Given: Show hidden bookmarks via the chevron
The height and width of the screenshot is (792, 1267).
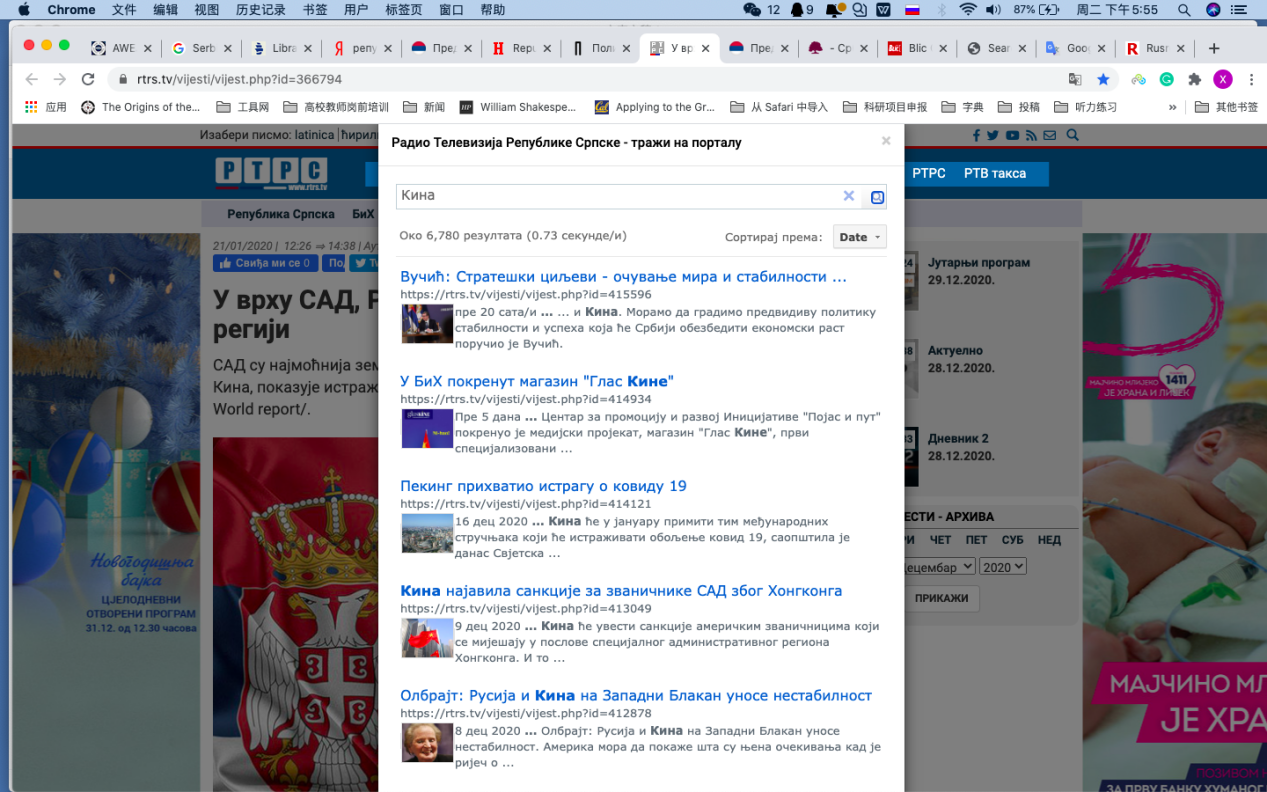Looking at the screenshot, I should tap(1173, 107).
